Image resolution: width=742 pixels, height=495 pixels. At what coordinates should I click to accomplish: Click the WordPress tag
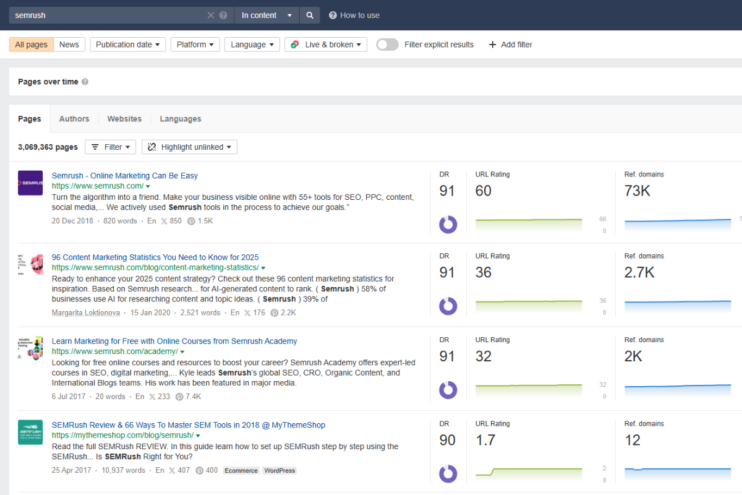[x=280, y=470]
